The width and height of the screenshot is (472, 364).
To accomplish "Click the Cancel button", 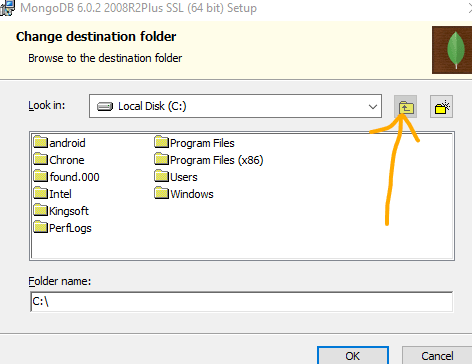I will [x=437, y=355].
